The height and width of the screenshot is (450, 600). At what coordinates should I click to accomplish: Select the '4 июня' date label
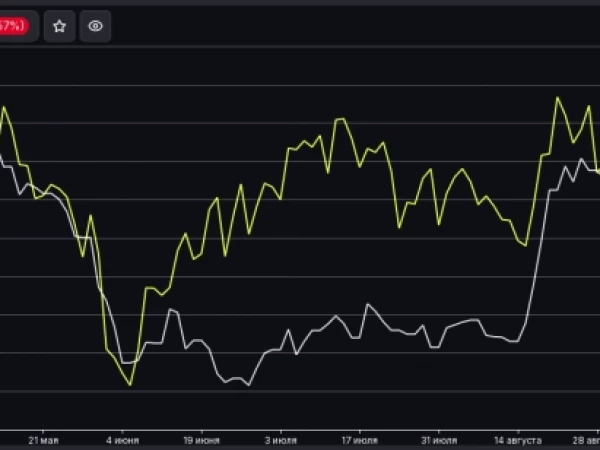(122, 440)
